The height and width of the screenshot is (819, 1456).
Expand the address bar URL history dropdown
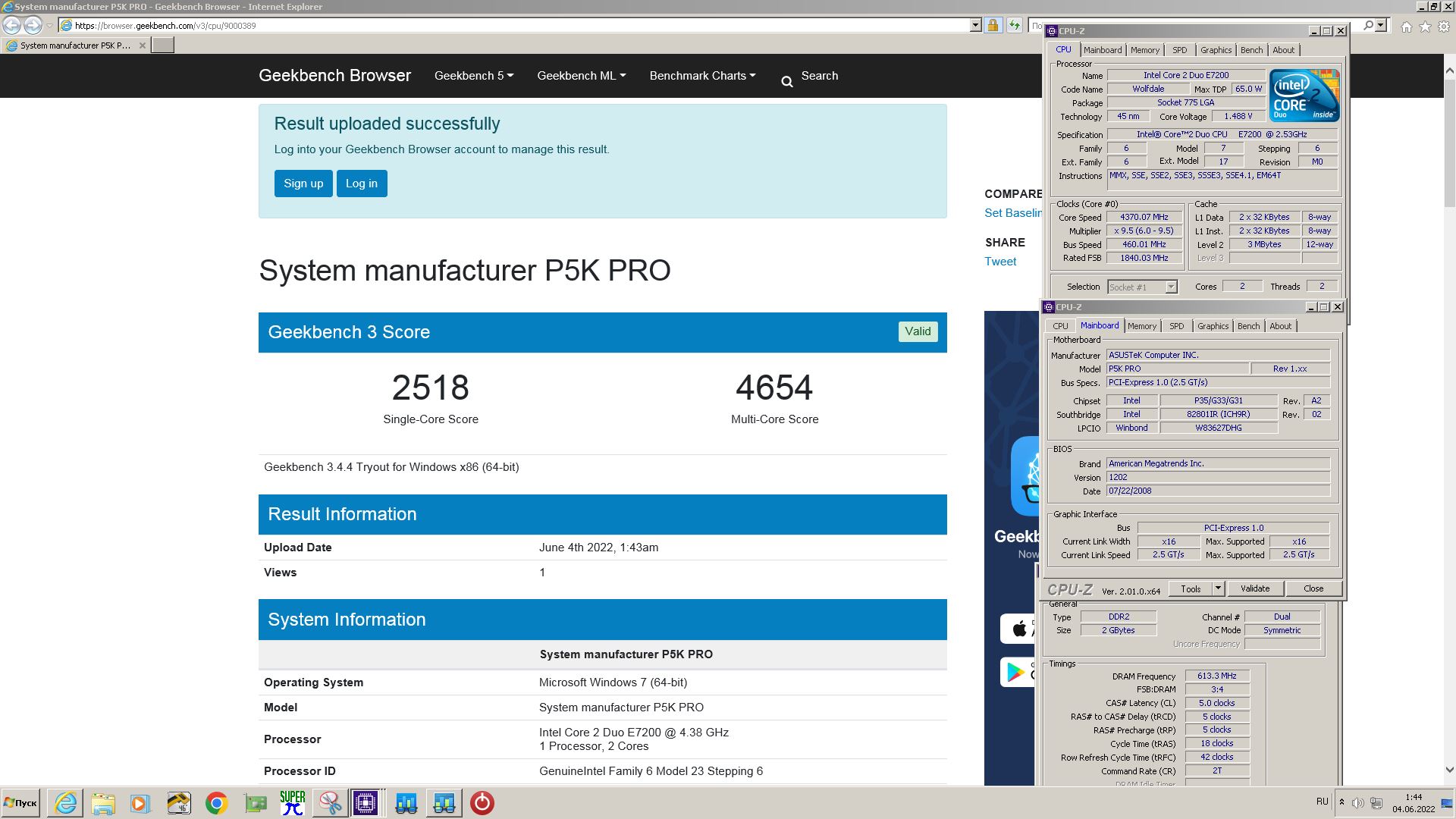coord(975,25)
